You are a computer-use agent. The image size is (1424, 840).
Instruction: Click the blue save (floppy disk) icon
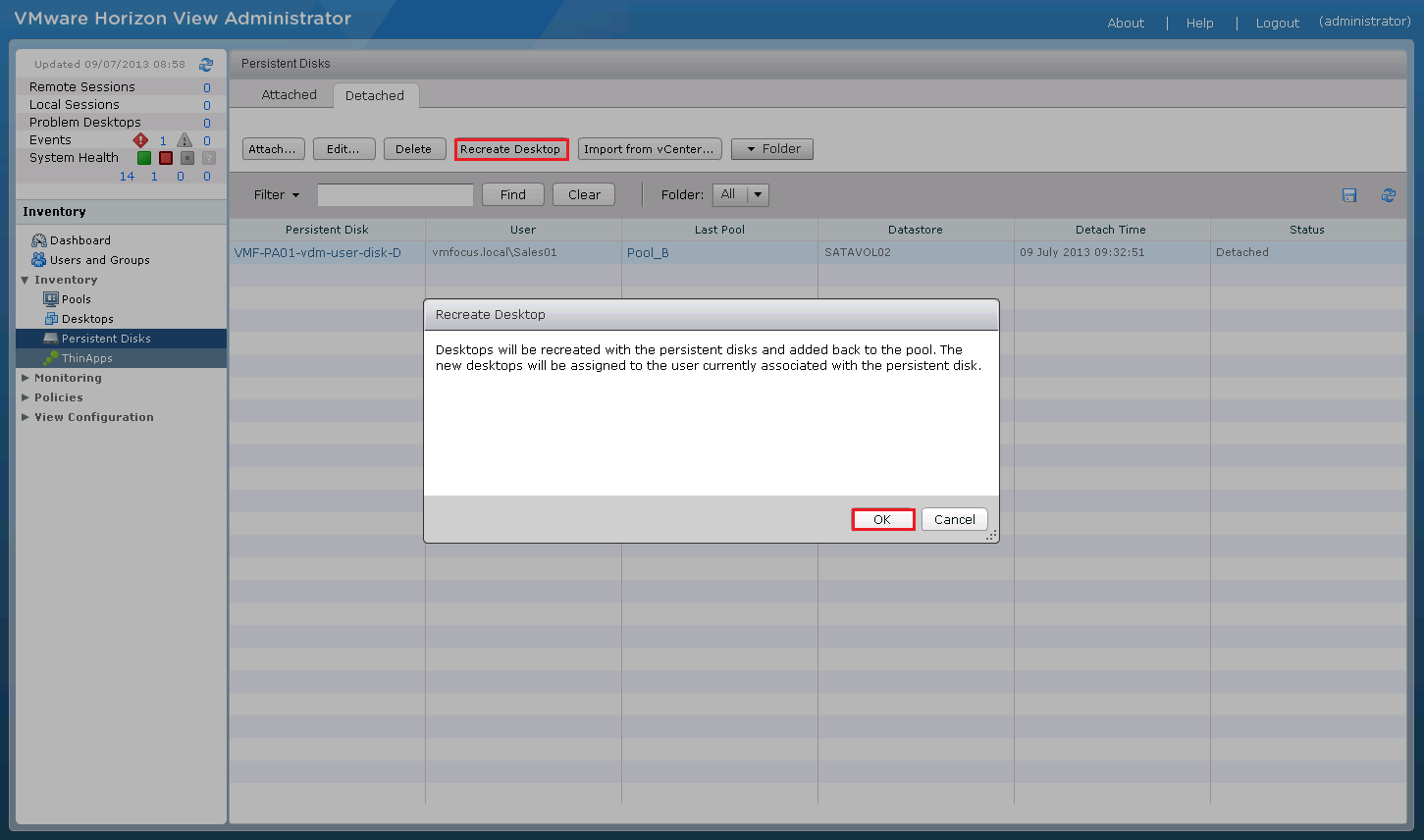1349,195
